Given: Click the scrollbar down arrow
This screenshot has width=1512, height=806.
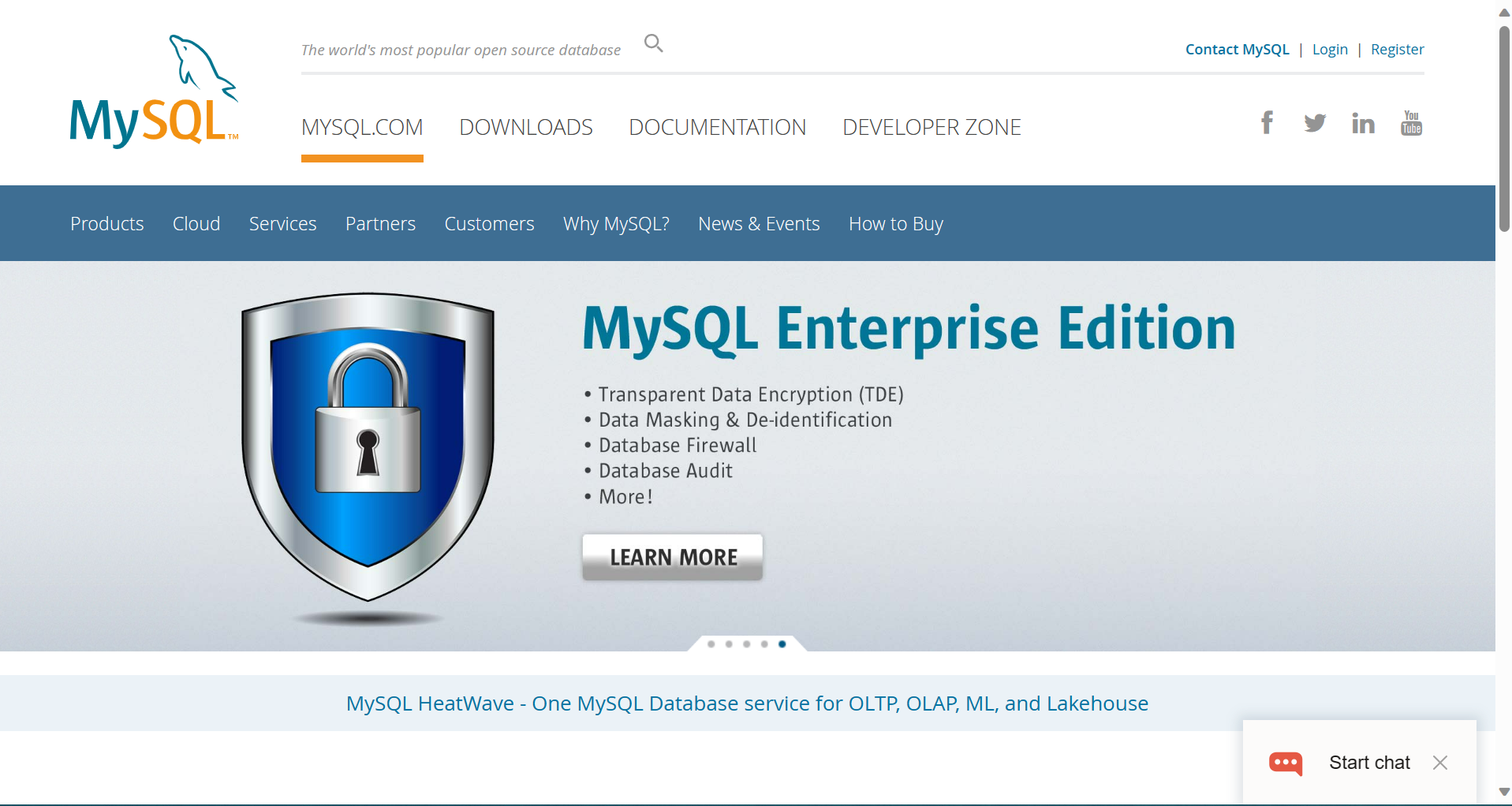Looking at the screenshot, I should pos(1504,792).
